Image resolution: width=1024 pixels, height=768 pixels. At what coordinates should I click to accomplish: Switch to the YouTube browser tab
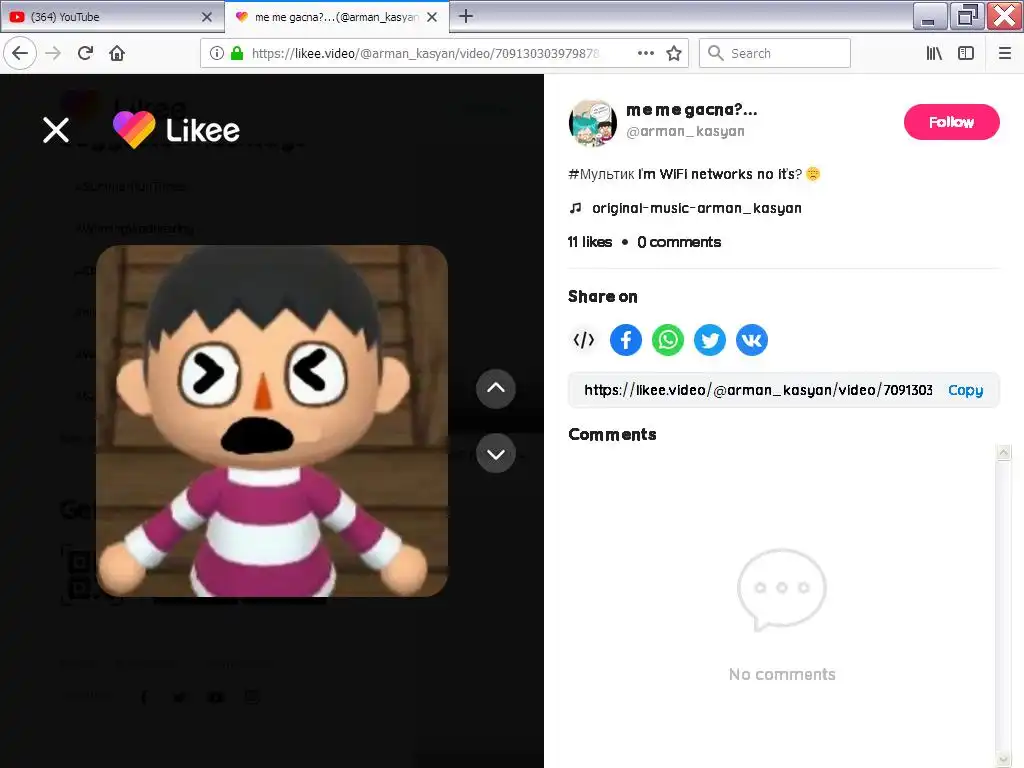[112, 17]
